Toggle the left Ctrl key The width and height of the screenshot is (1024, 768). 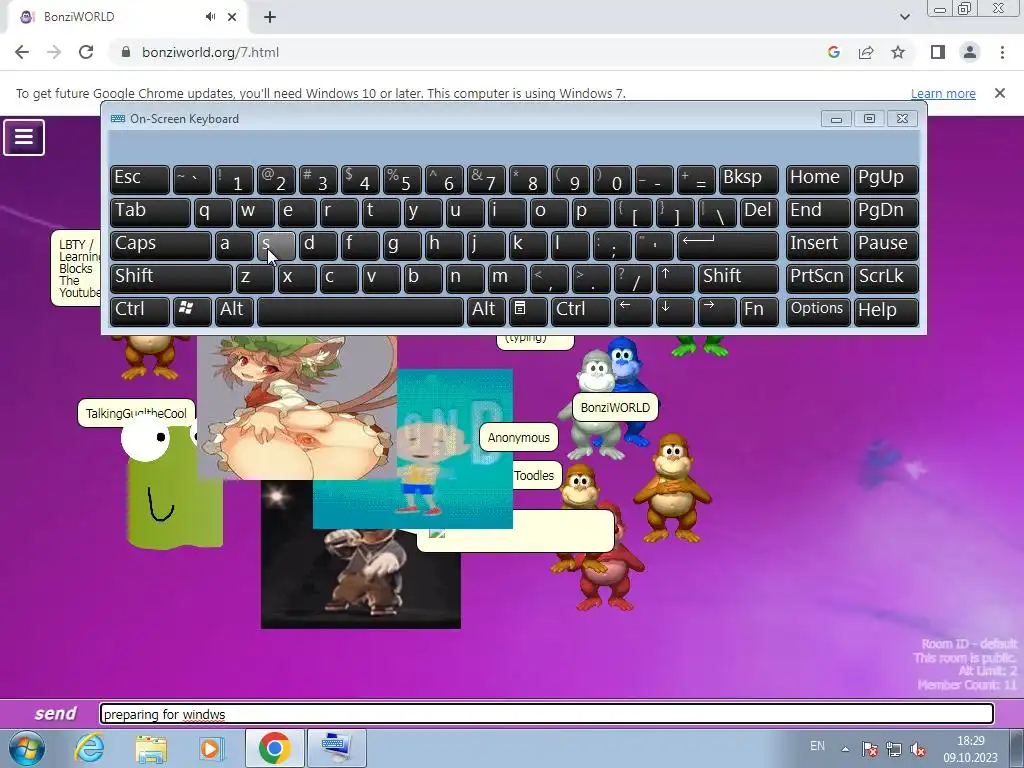[140, 310]
